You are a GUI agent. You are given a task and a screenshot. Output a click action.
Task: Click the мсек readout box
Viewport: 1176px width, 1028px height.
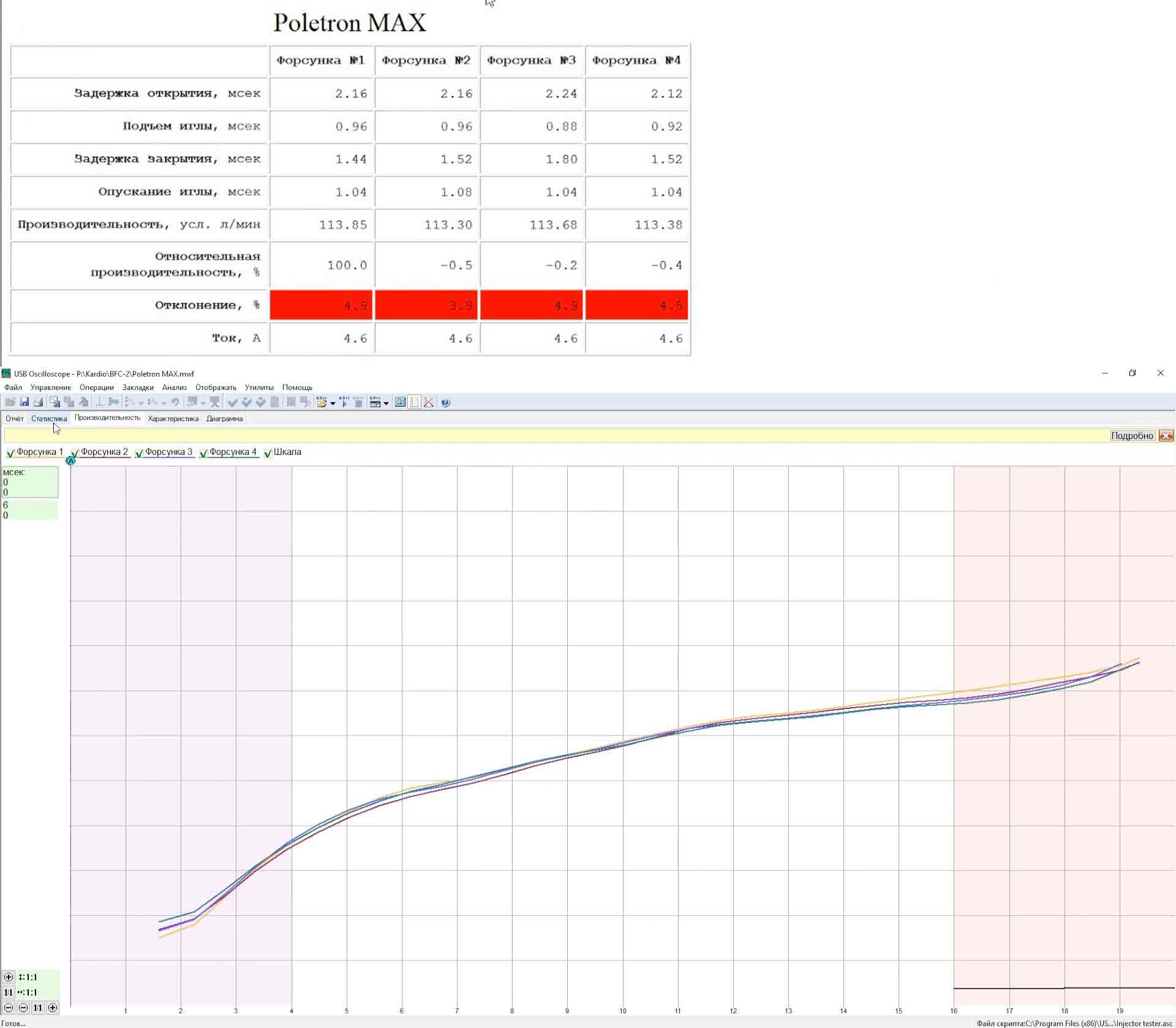(x=30, y=482)
